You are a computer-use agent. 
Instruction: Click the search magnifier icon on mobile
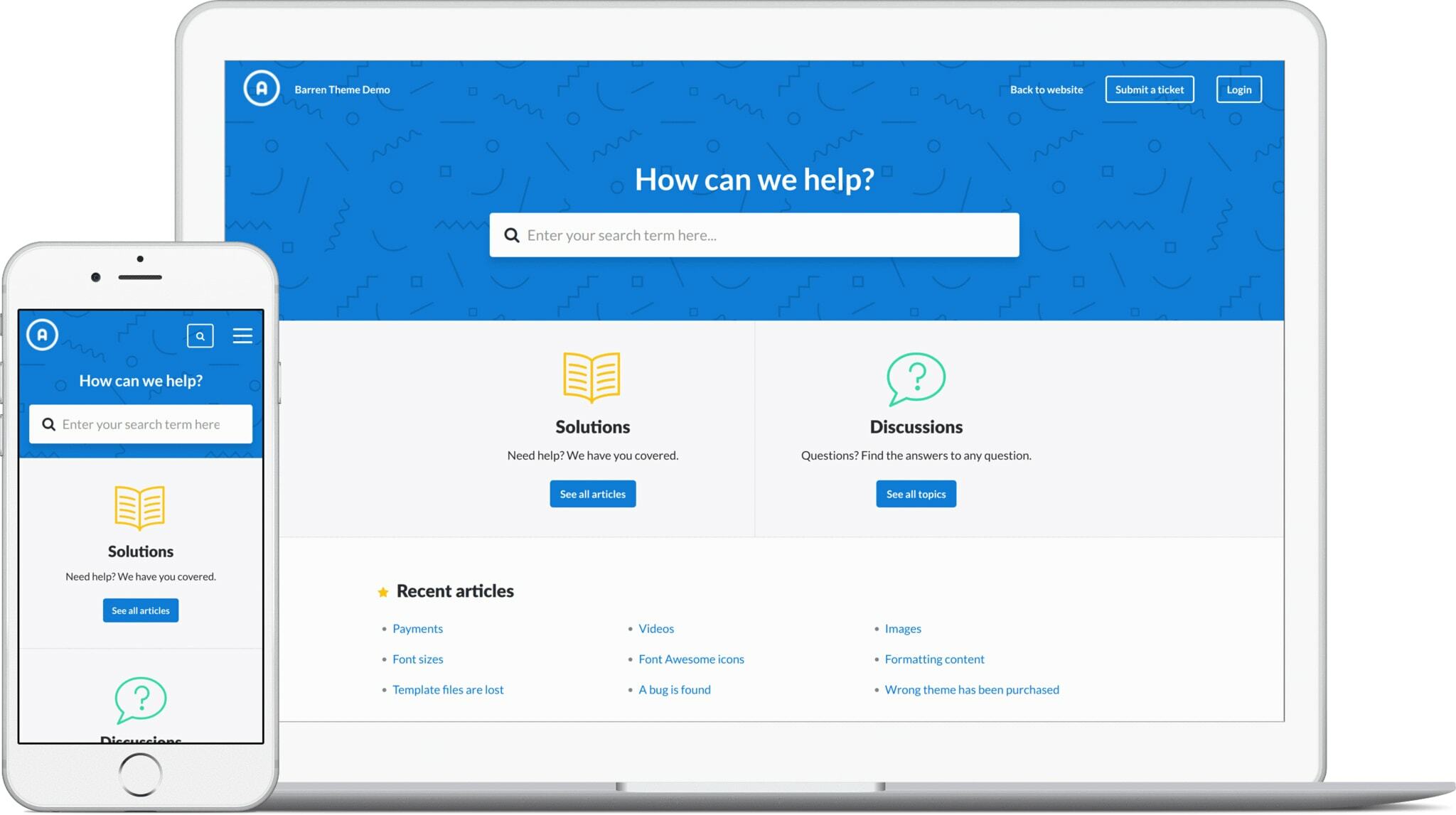pos(200,335)
